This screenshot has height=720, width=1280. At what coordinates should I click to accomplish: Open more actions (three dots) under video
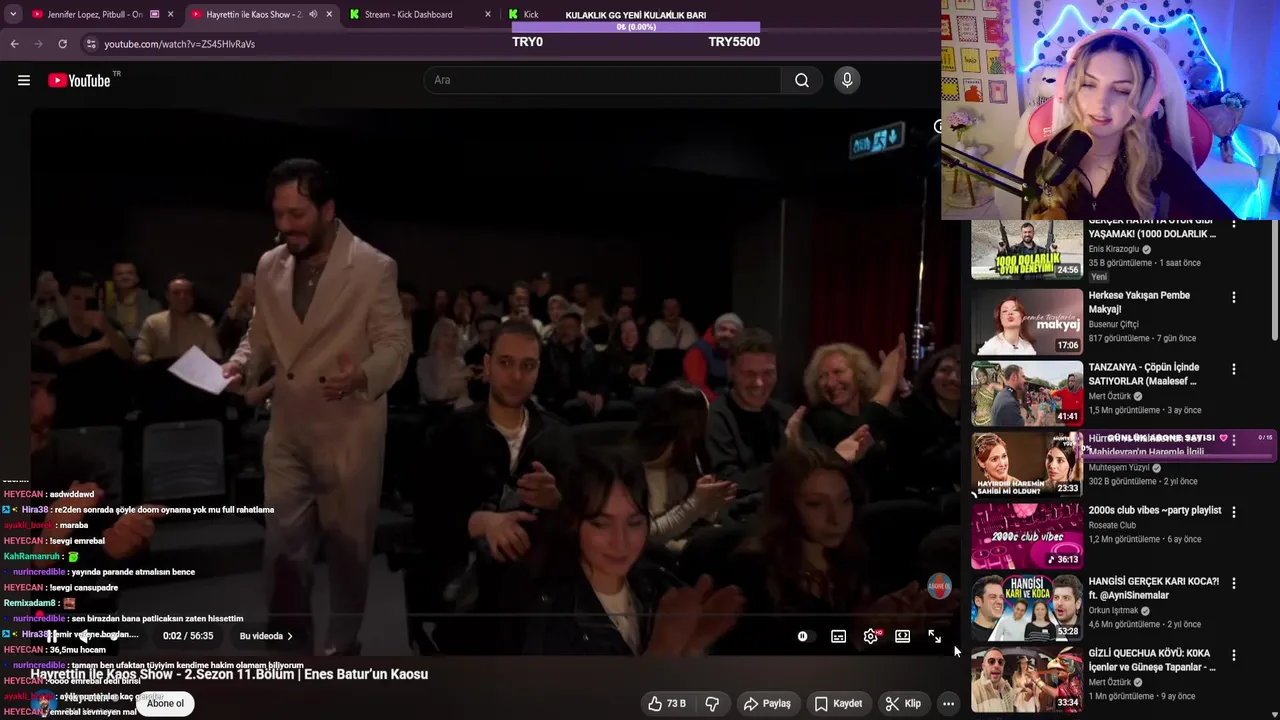[x=948, y=703]
